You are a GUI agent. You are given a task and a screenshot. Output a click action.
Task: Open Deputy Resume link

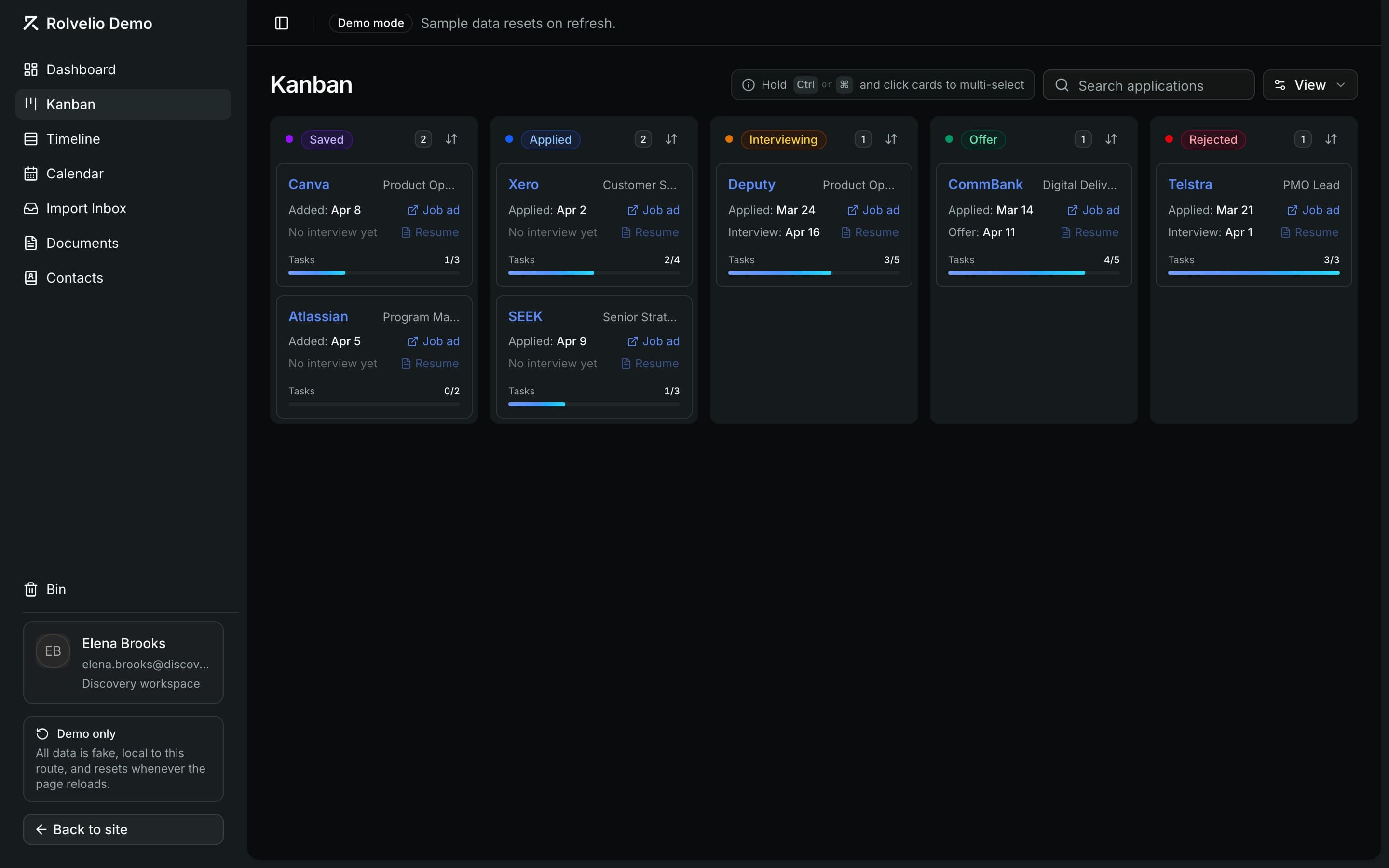pos(870,232)
